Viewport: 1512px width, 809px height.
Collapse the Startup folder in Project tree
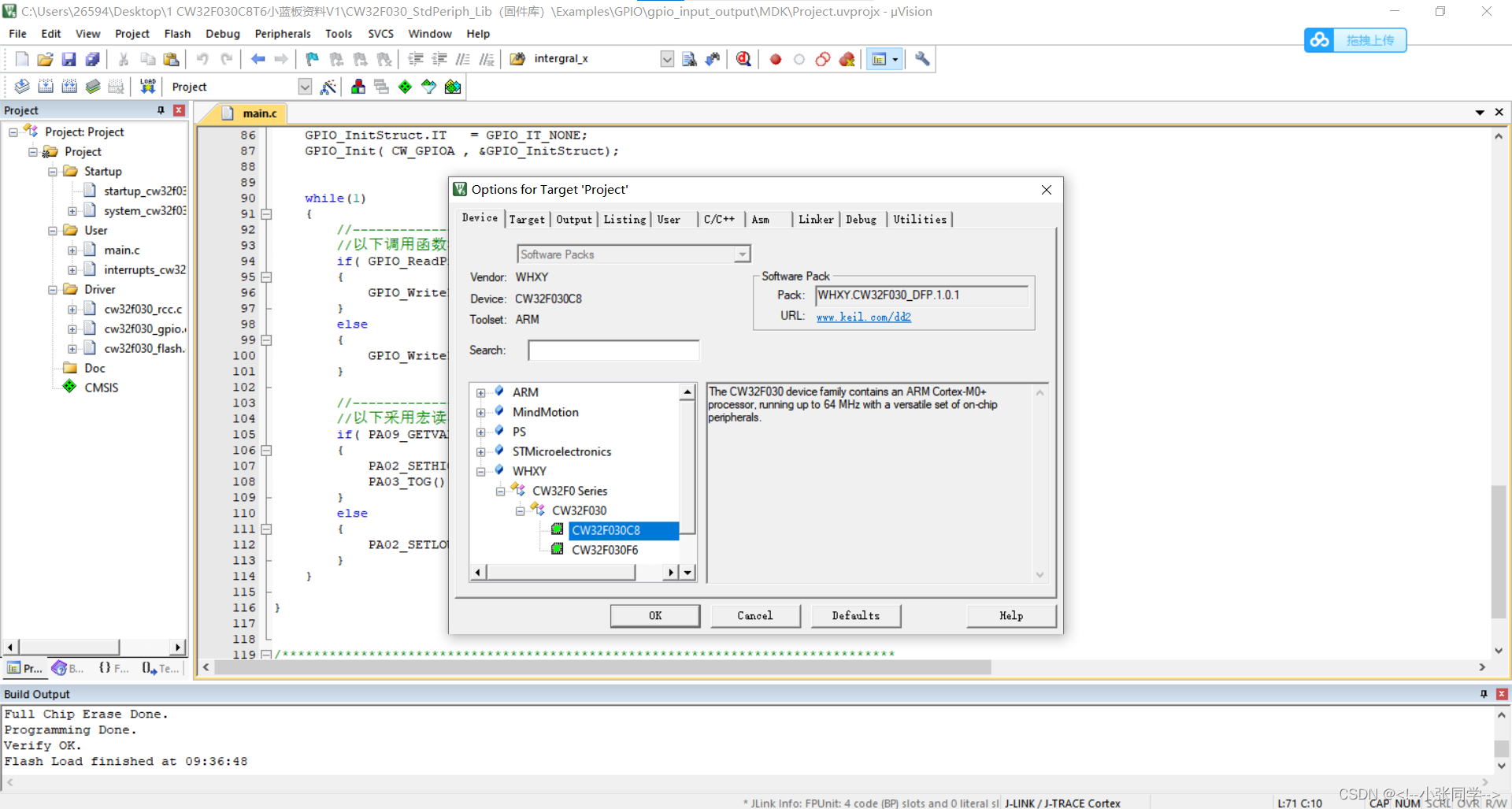[52, 172]
